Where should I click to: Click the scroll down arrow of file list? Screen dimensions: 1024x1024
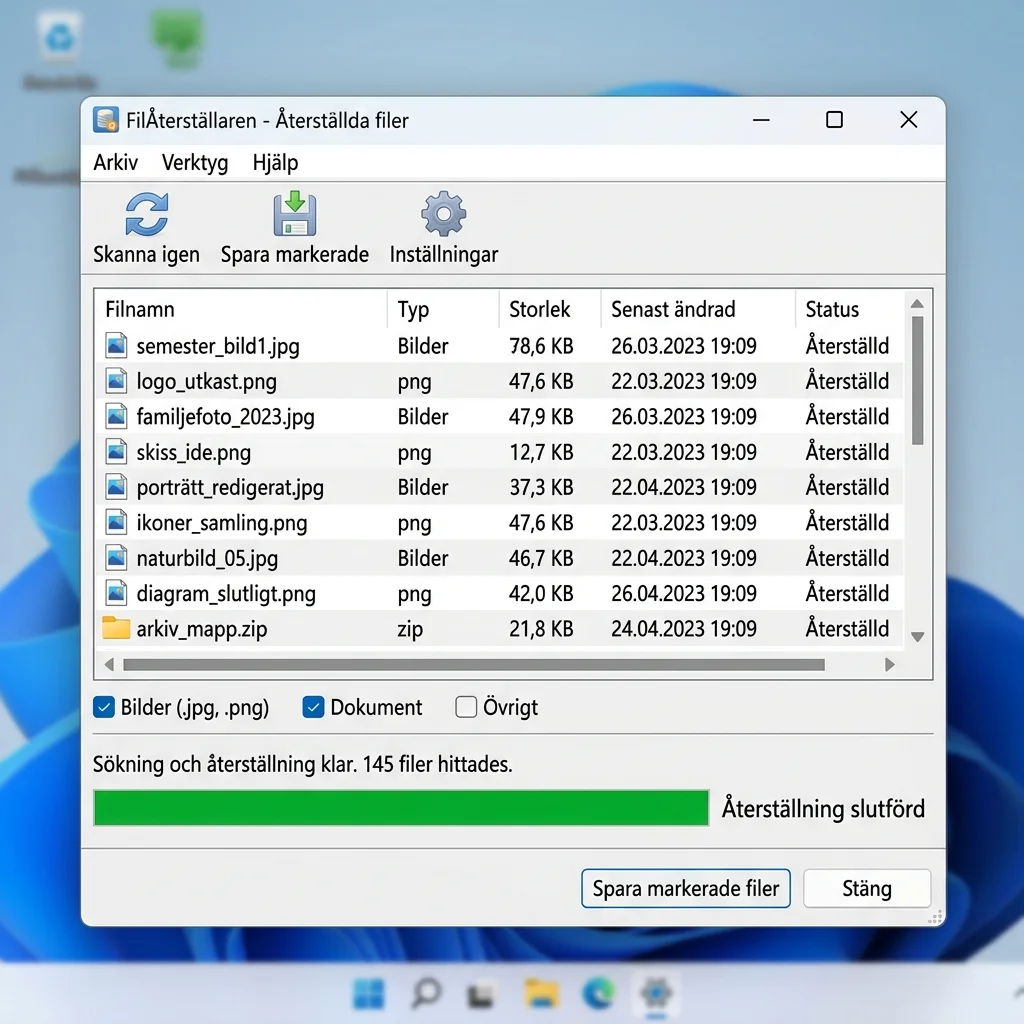coord(918,637)
